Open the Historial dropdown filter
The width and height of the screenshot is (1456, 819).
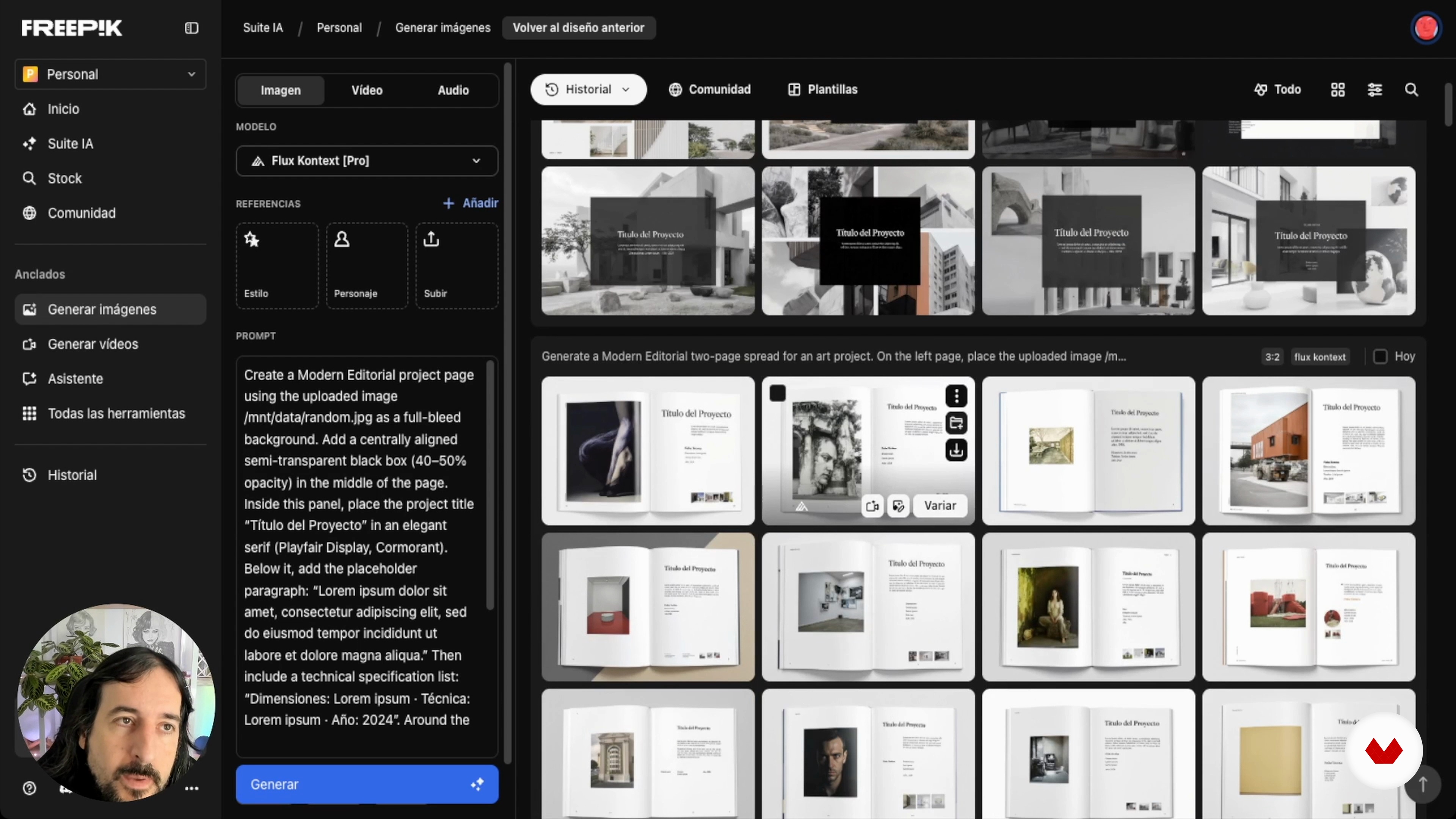(x=588, y=89)
